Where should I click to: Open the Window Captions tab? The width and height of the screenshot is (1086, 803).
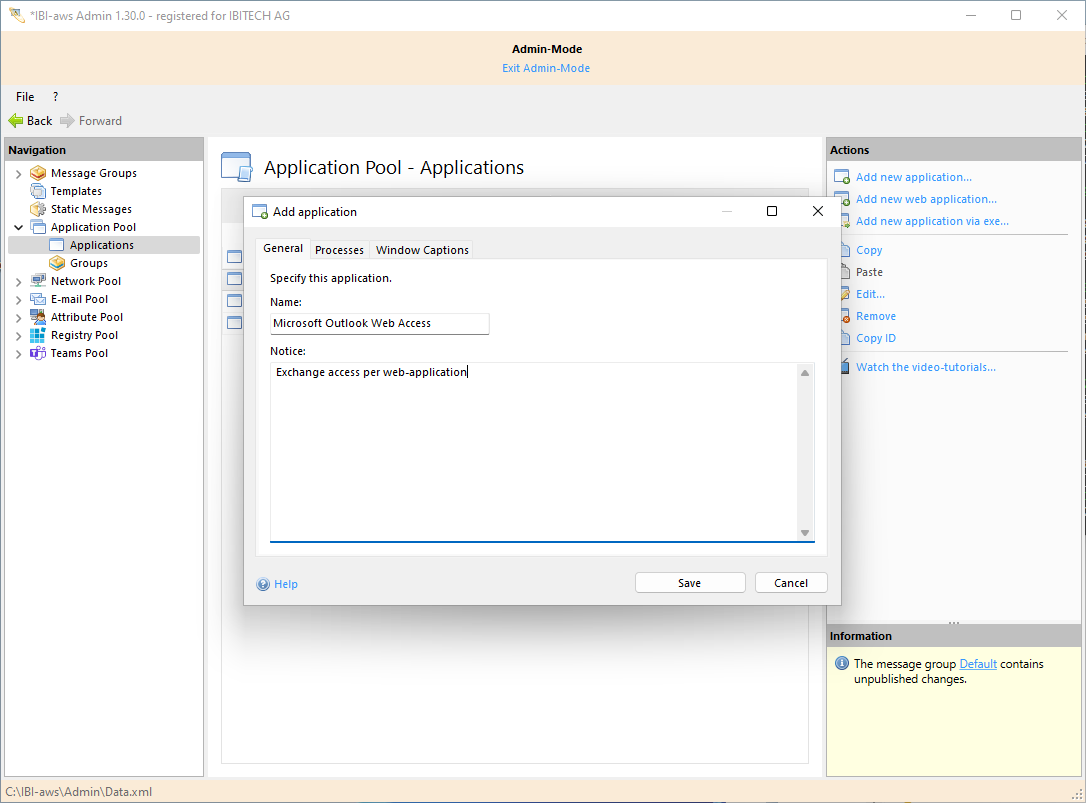coord(422,250)
